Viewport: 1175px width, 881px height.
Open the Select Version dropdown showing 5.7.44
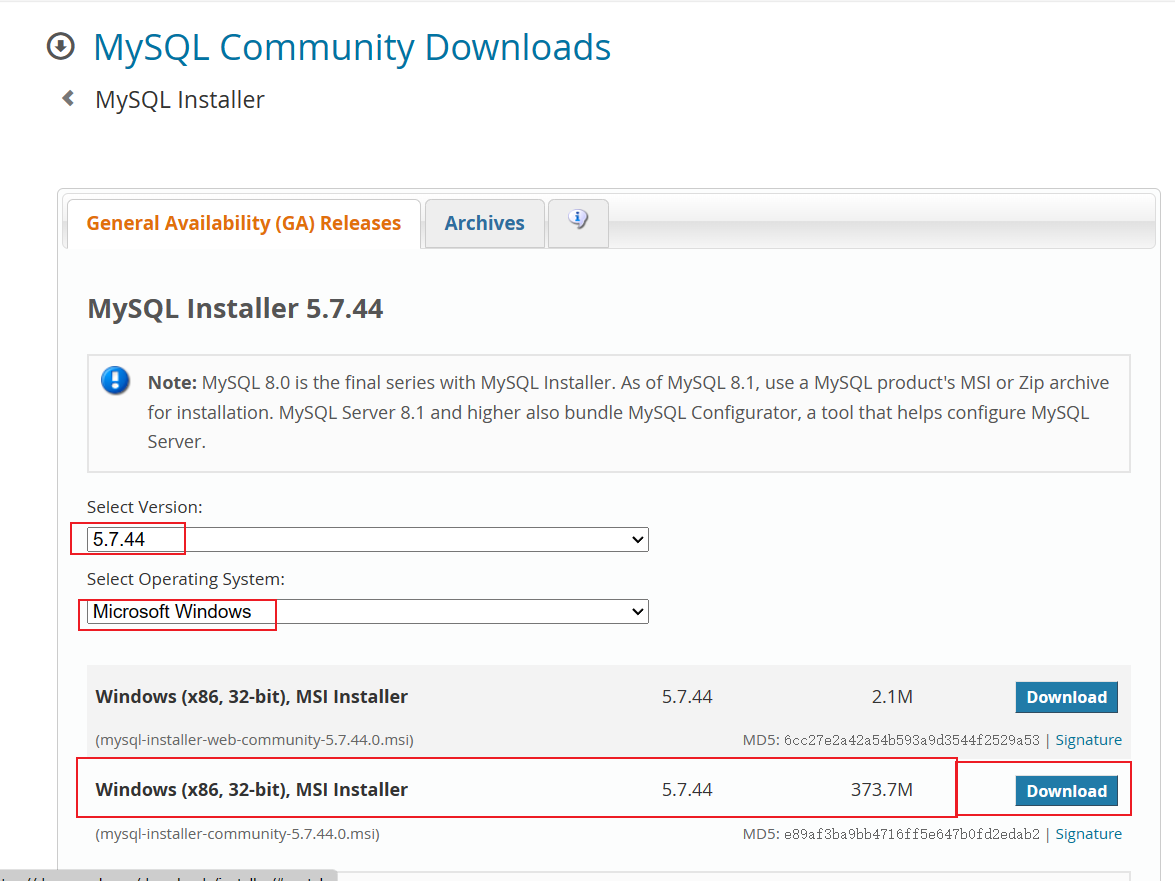point(367,539)
